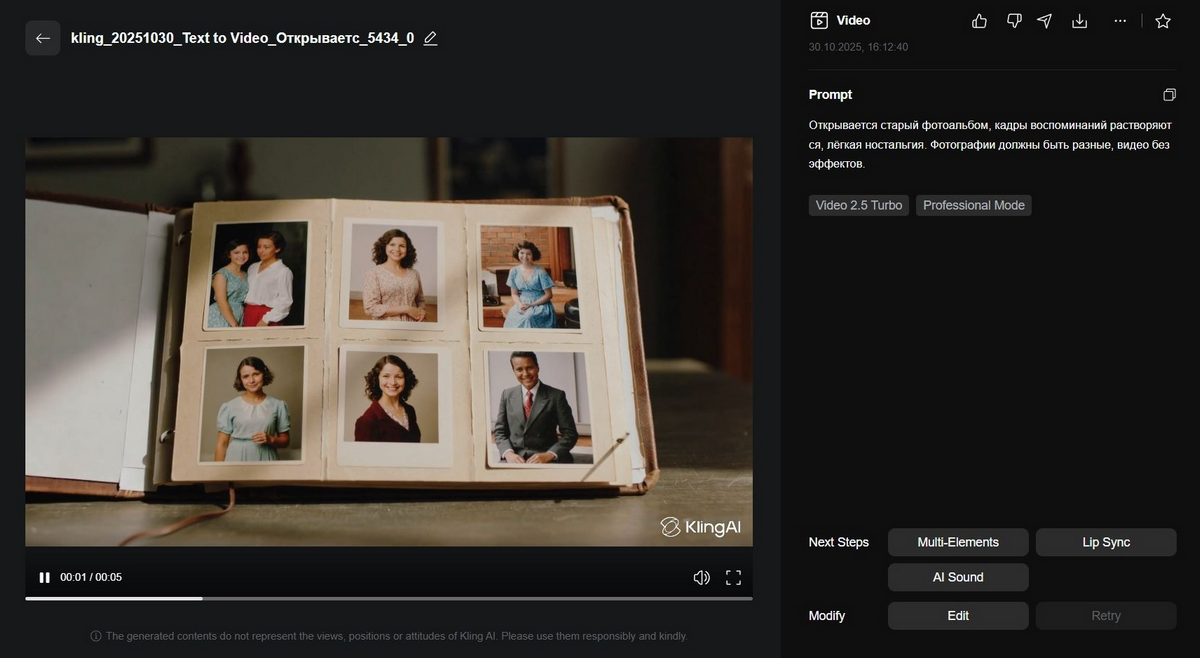Enter fullscreen video mode

point(733,577)
